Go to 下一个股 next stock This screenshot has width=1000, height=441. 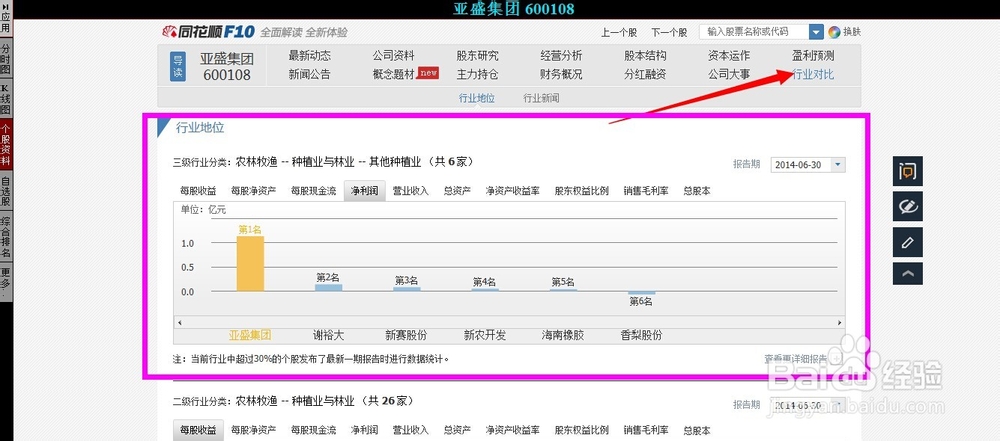669,32
